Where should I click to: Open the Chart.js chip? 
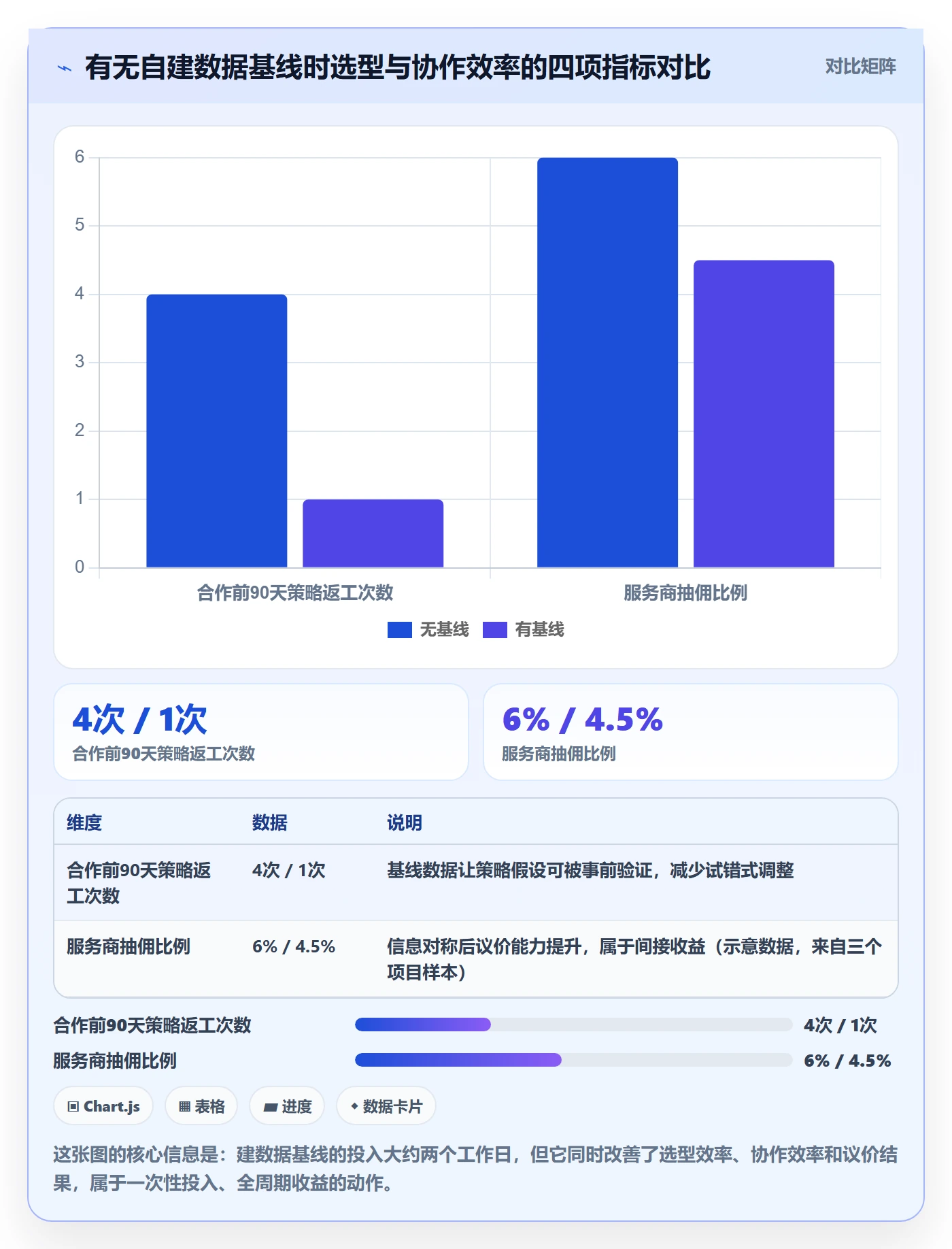(103, 1106)
